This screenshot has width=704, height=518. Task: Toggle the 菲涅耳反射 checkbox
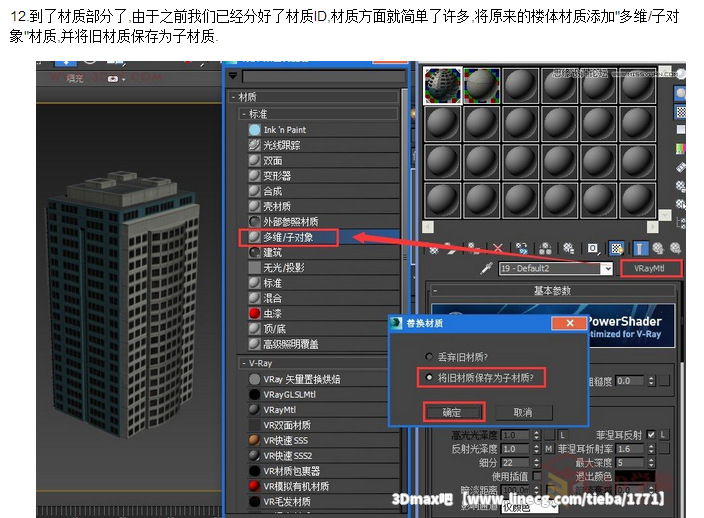point(652,435)
